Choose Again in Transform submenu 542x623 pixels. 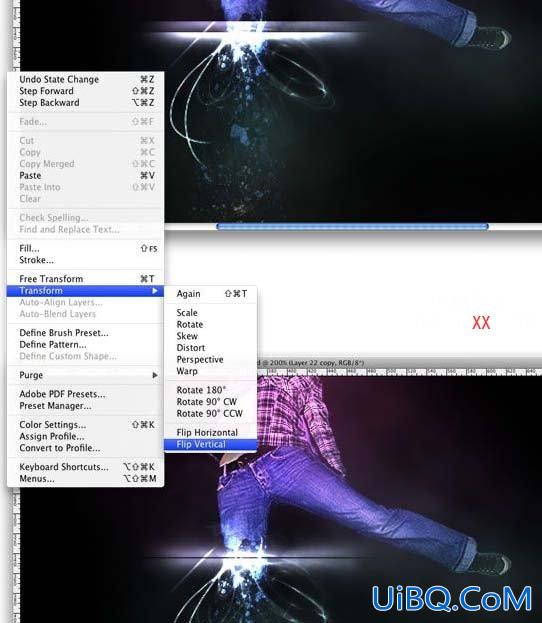211,294
